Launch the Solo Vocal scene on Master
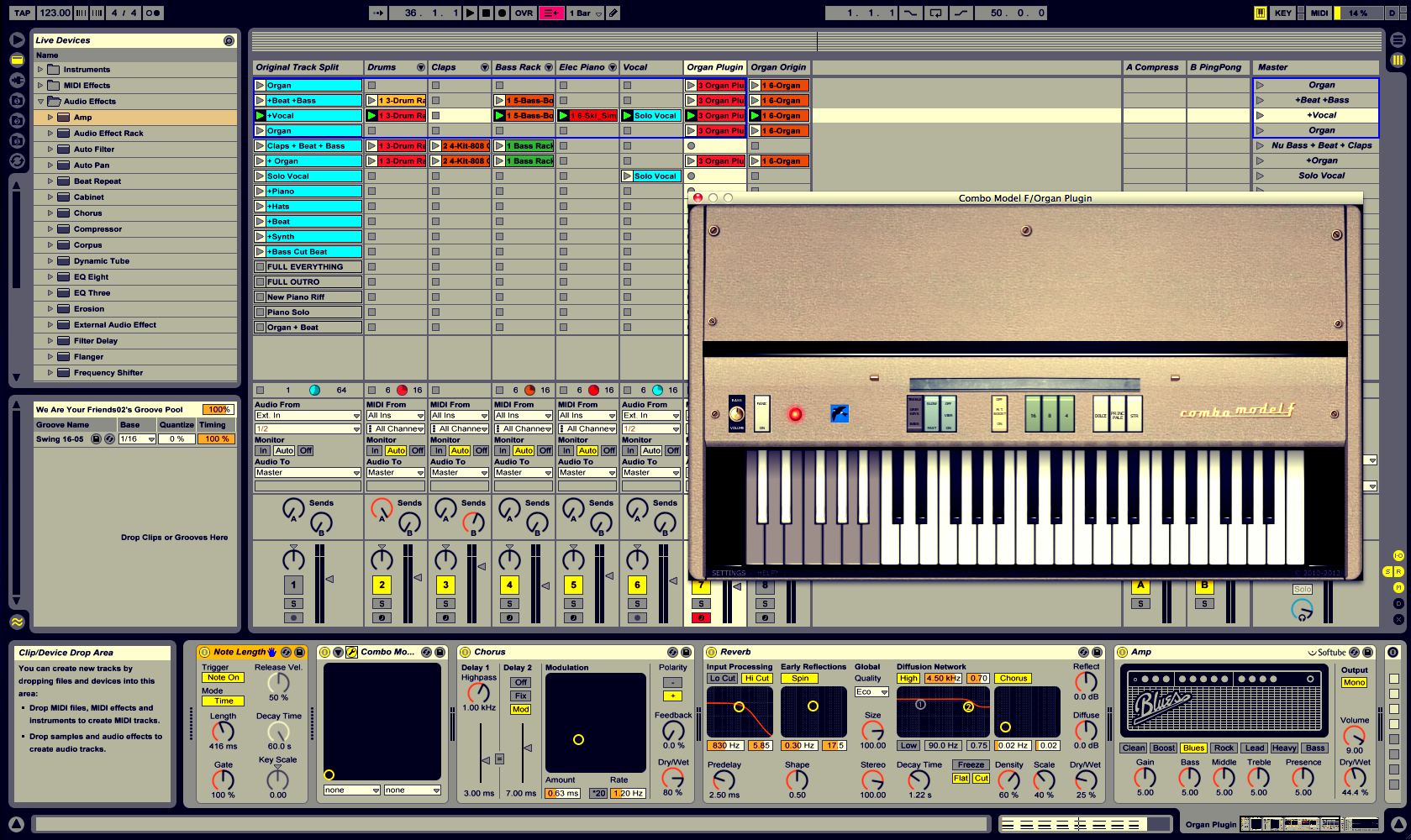The image size is (1411, 840). [x=1260, y=176]
